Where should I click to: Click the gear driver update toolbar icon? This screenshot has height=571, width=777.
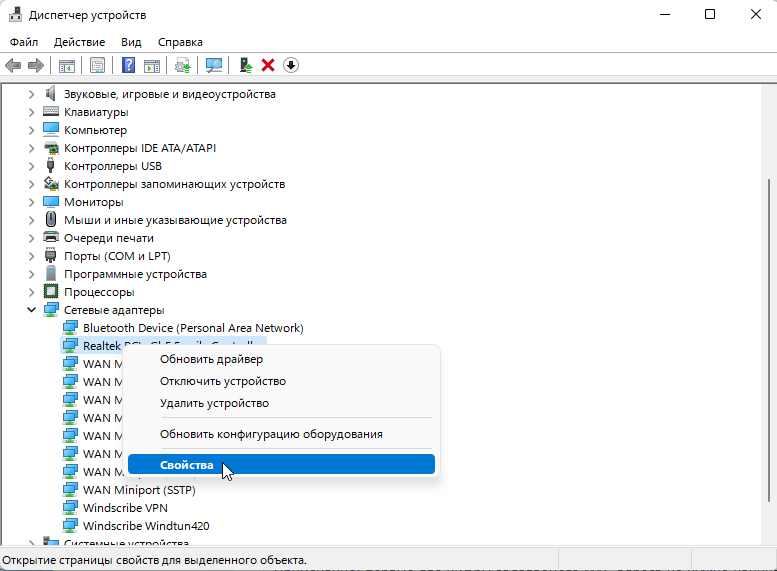pos(183,65)
